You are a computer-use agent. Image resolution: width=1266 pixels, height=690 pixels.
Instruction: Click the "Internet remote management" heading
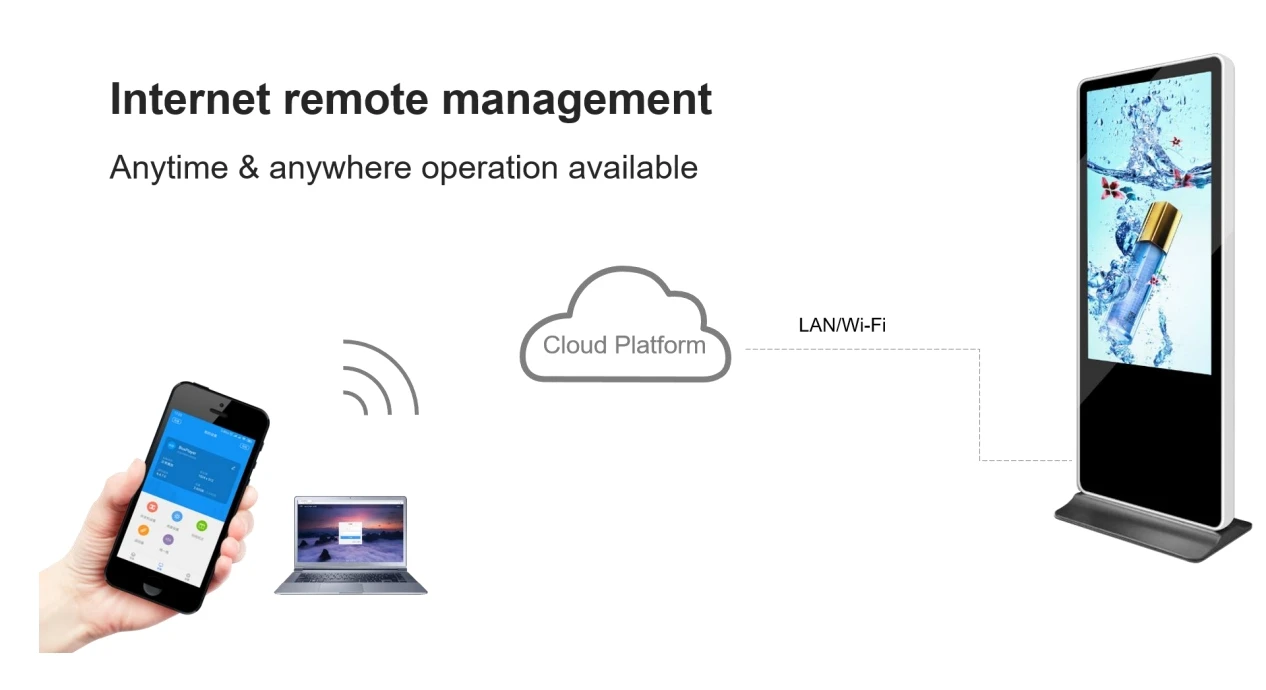click(411, 100)
